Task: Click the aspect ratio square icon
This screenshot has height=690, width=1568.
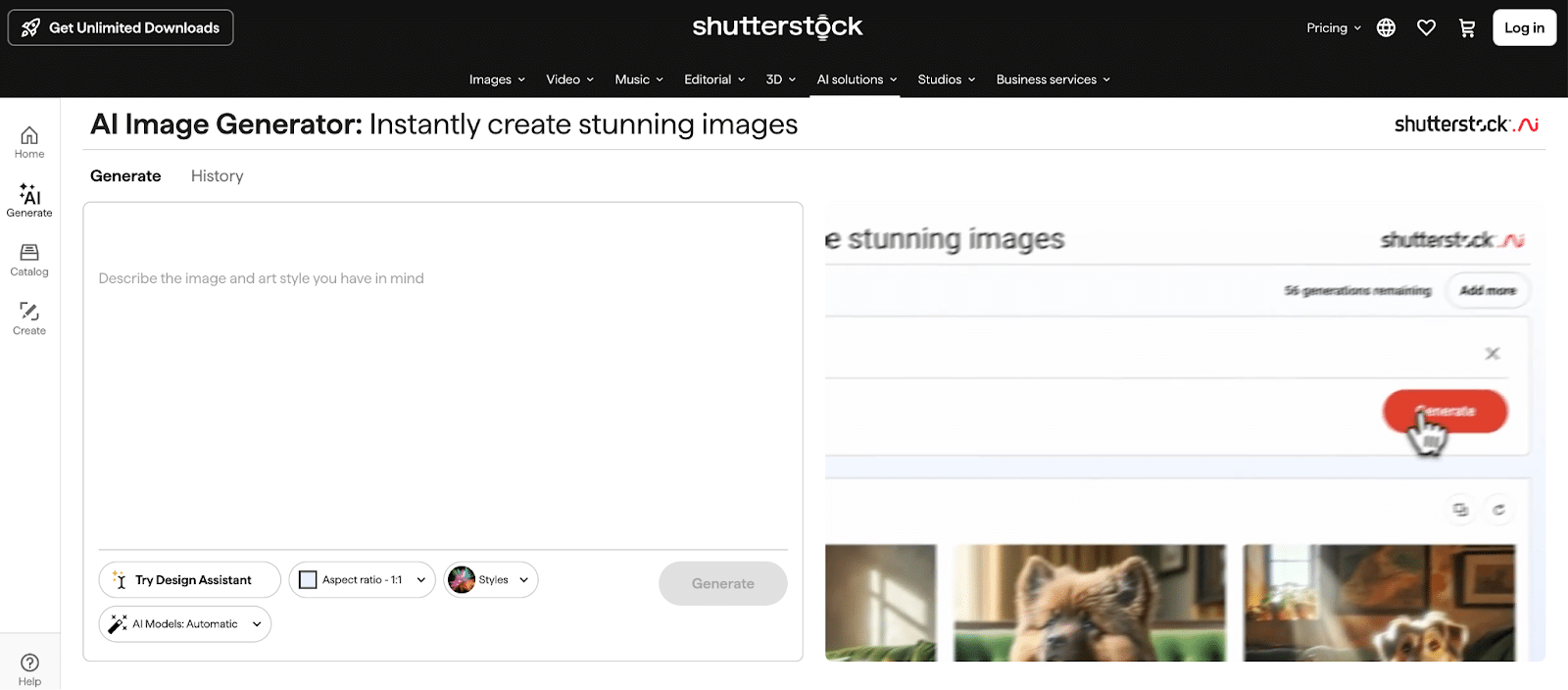Action: pyautogui.click(x=308, y=580)
